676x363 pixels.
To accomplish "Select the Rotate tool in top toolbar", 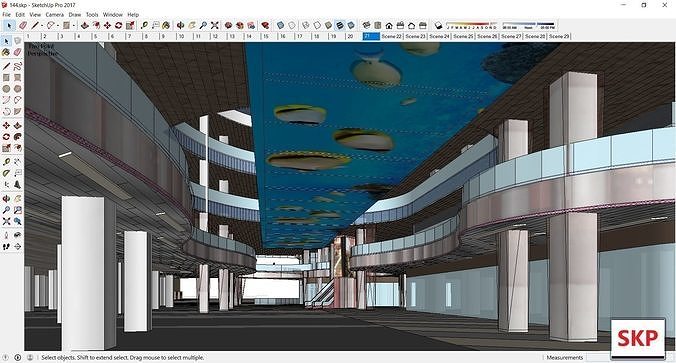I will [119, 25].
